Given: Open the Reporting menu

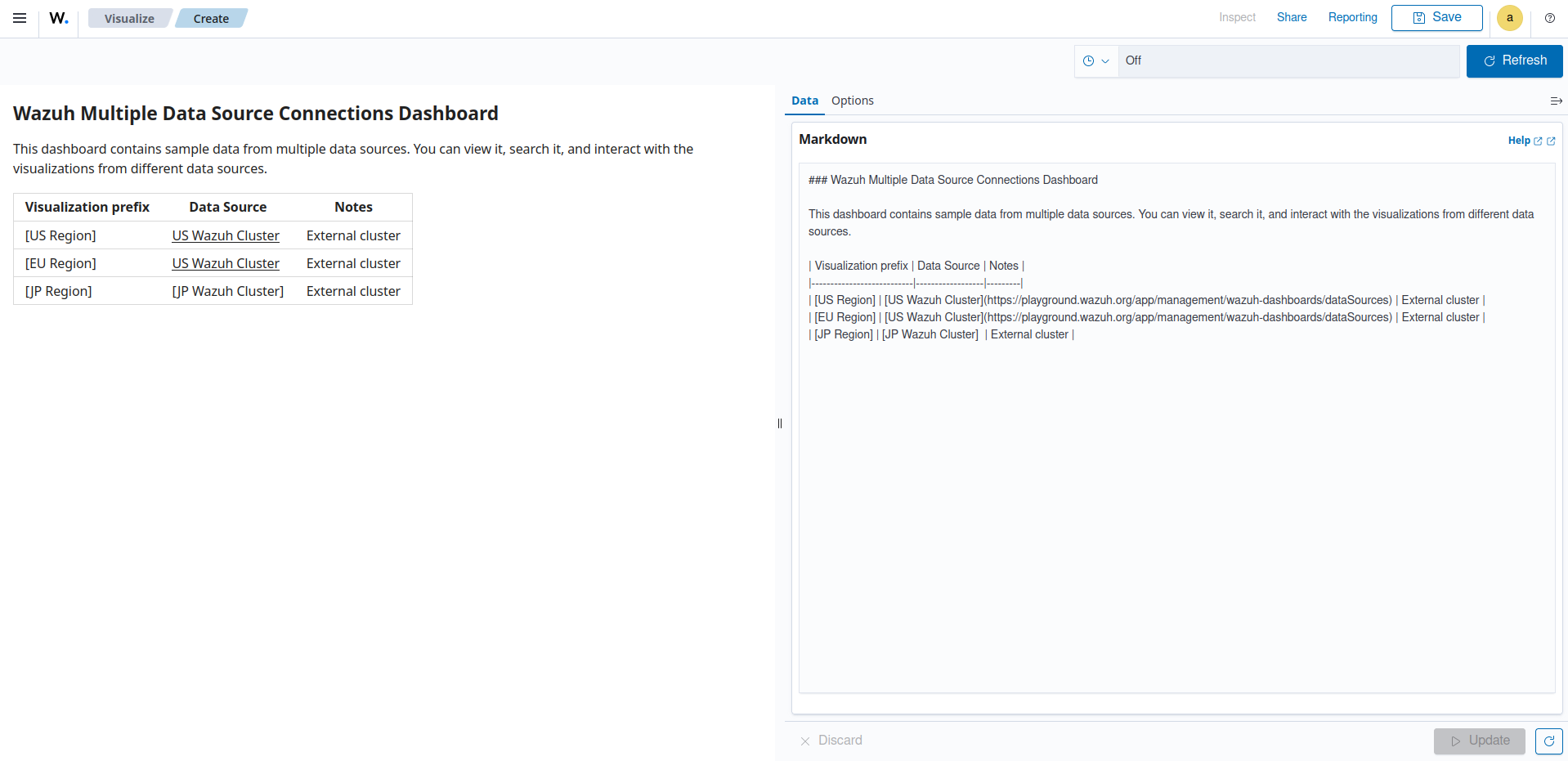Looking at the screenshot, I should (x=1352, y=17).
